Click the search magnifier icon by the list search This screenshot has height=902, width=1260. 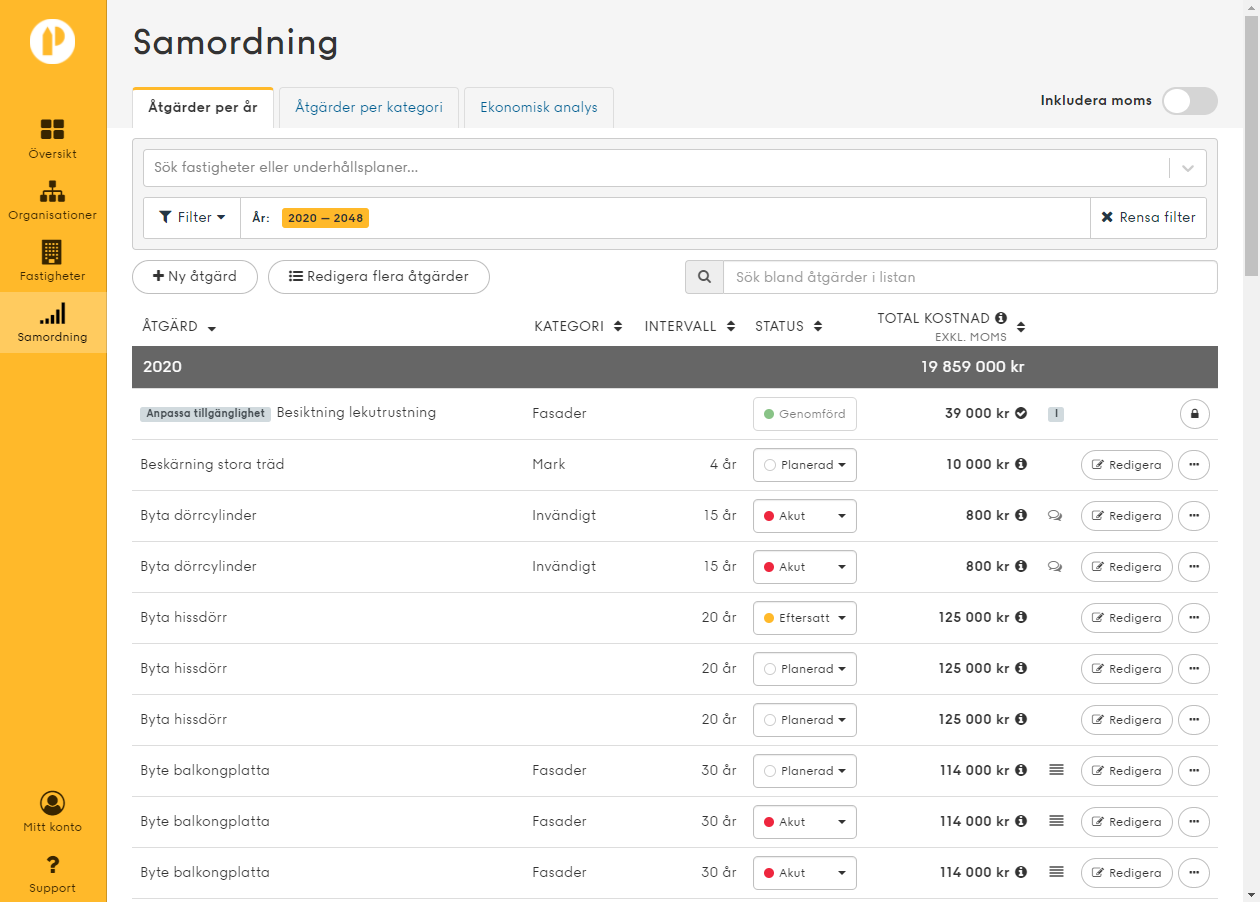pos(704,277)
